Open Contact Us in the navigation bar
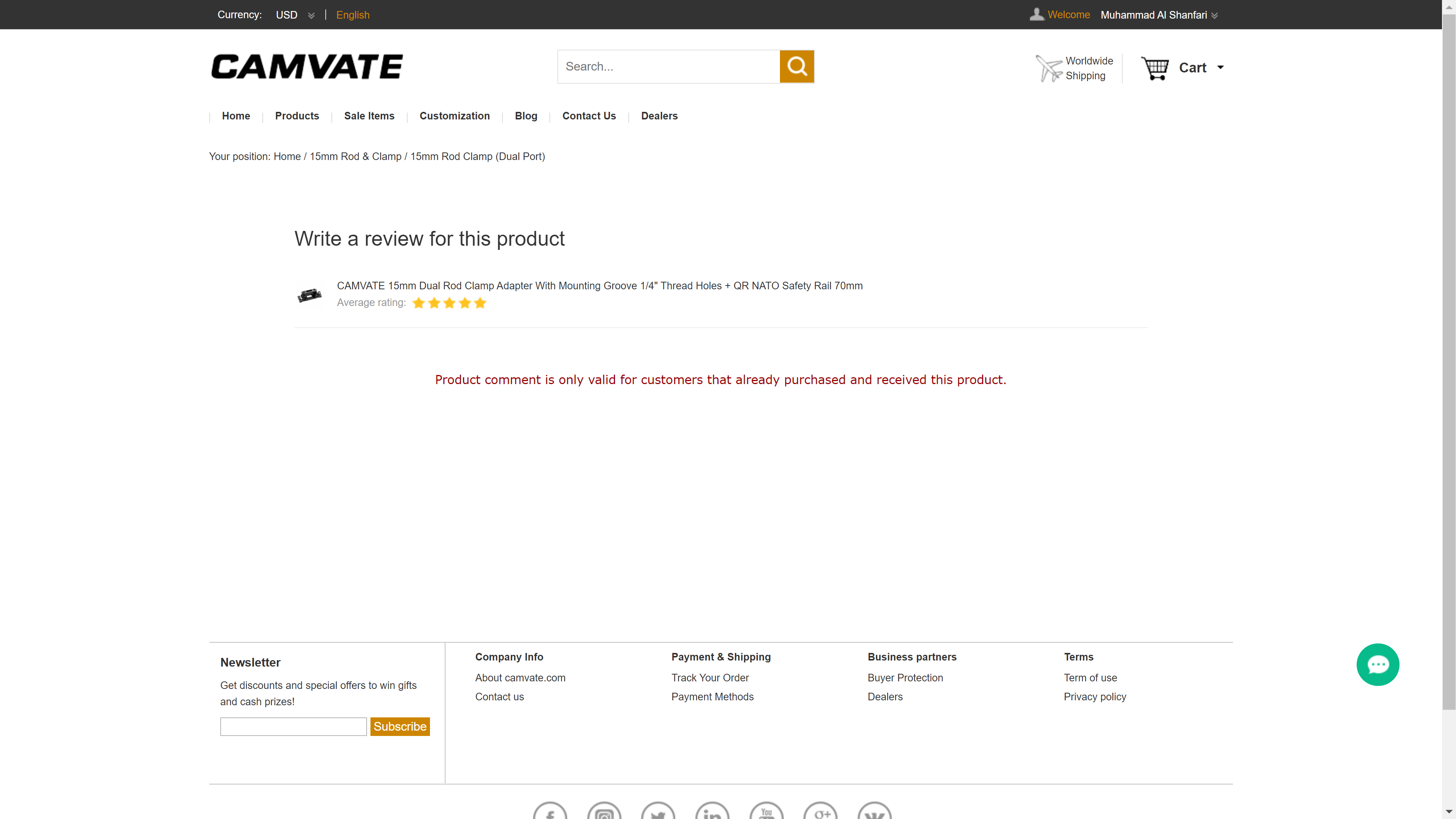Viewport: 1456px width, 819px height. (x=589, y=116)
